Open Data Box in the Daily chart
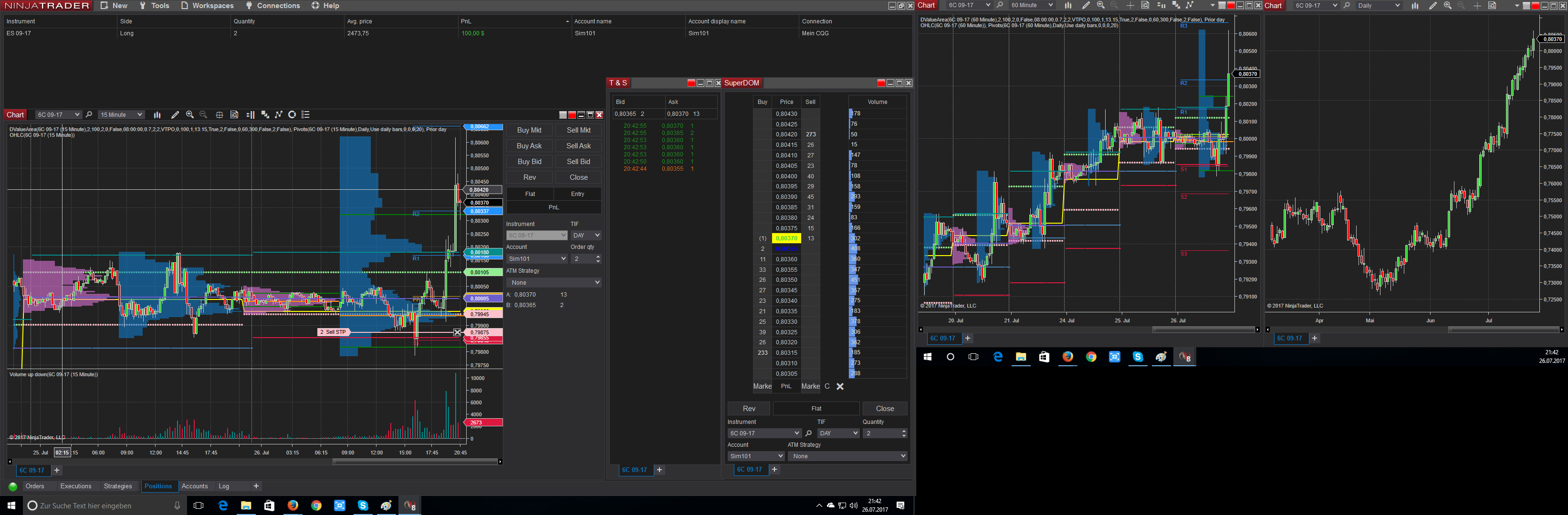Screen dimensions: 1568x515 tap(1492, 5)
